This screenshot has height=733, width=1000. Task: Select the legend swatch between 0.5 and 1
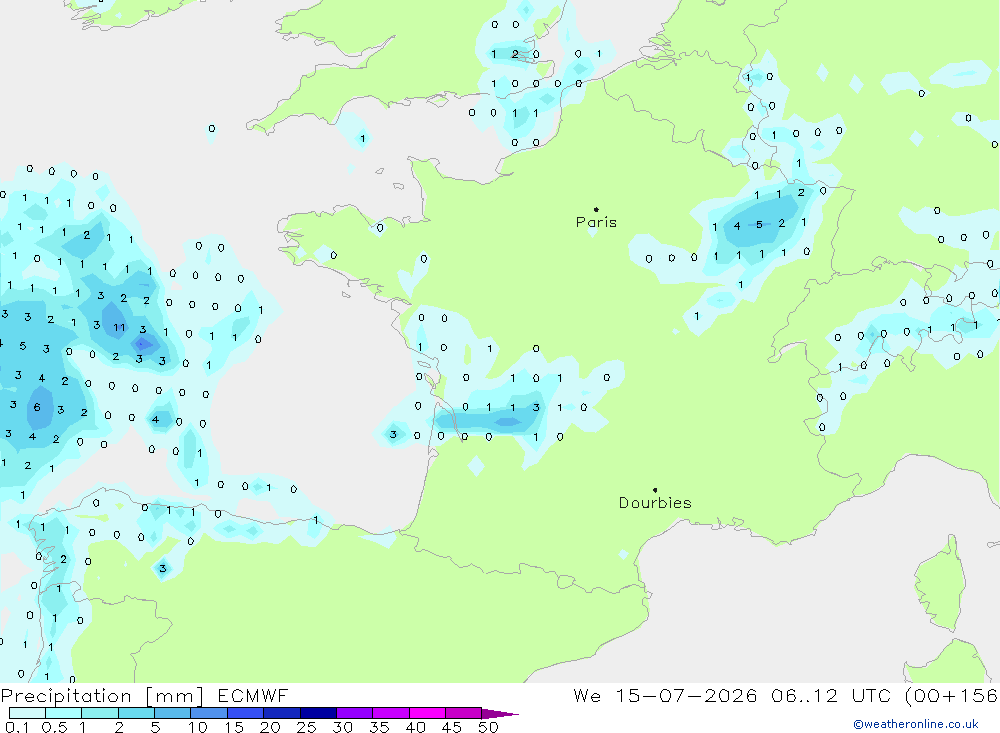click(63, 713)
